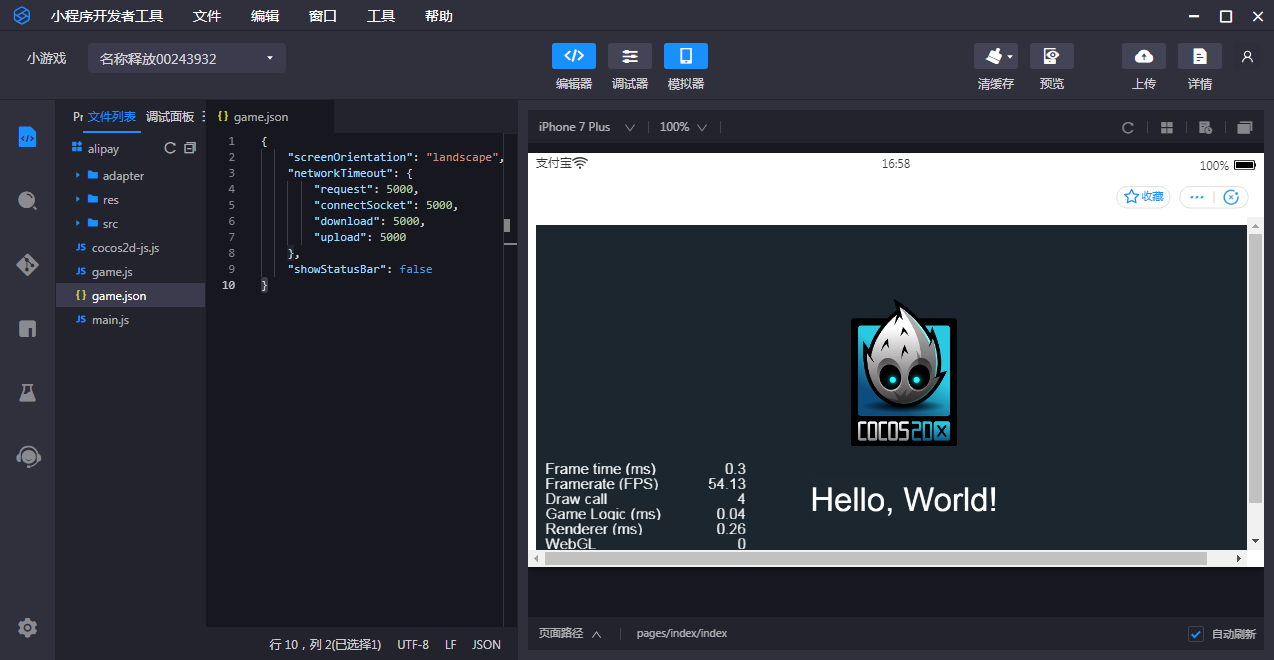Detach the simulator window icon

pyautogui.click(x=1244, y=127)
